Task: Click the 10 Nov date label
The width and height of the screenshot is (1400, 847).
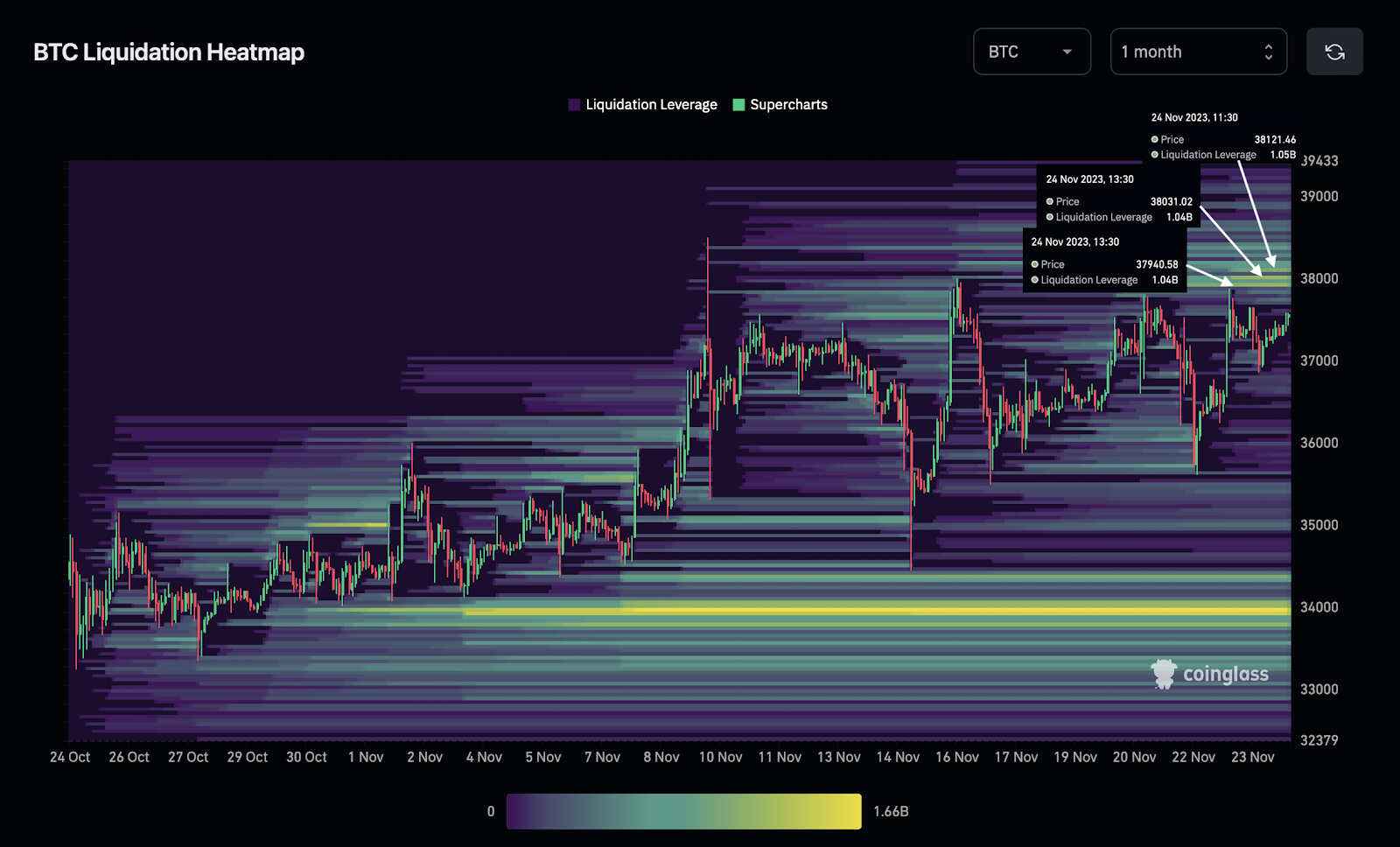Action: coord(720,757)
